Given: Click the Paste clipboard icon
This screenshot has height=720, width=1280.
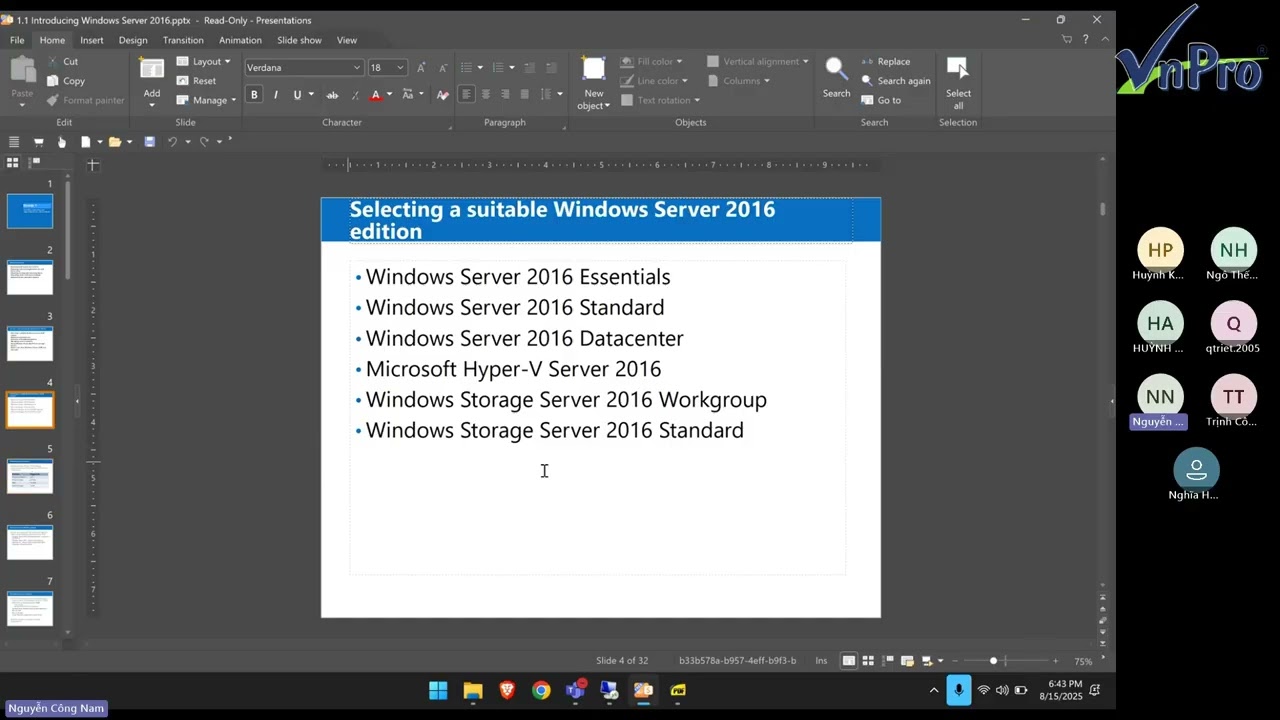Looking at the screenshot, I should tap(22, 70).
